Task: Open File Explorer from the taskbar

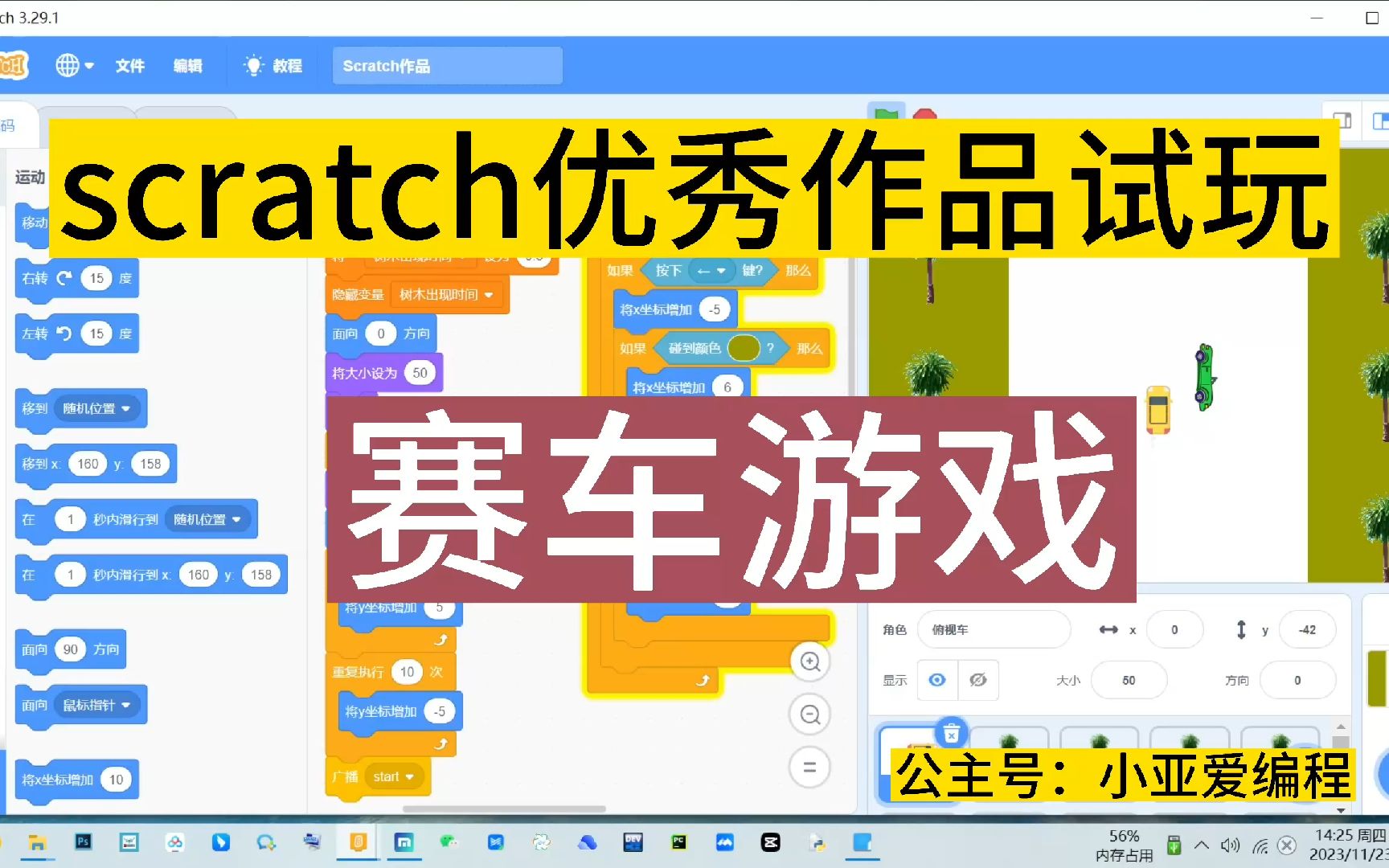Action: pyautogui.click(x=36, y=842)
